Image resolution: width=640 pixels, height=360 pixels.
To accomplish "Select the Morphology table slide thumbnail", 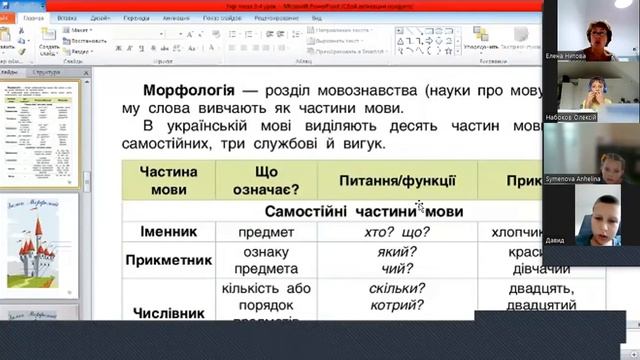I will tap(40, 134).
